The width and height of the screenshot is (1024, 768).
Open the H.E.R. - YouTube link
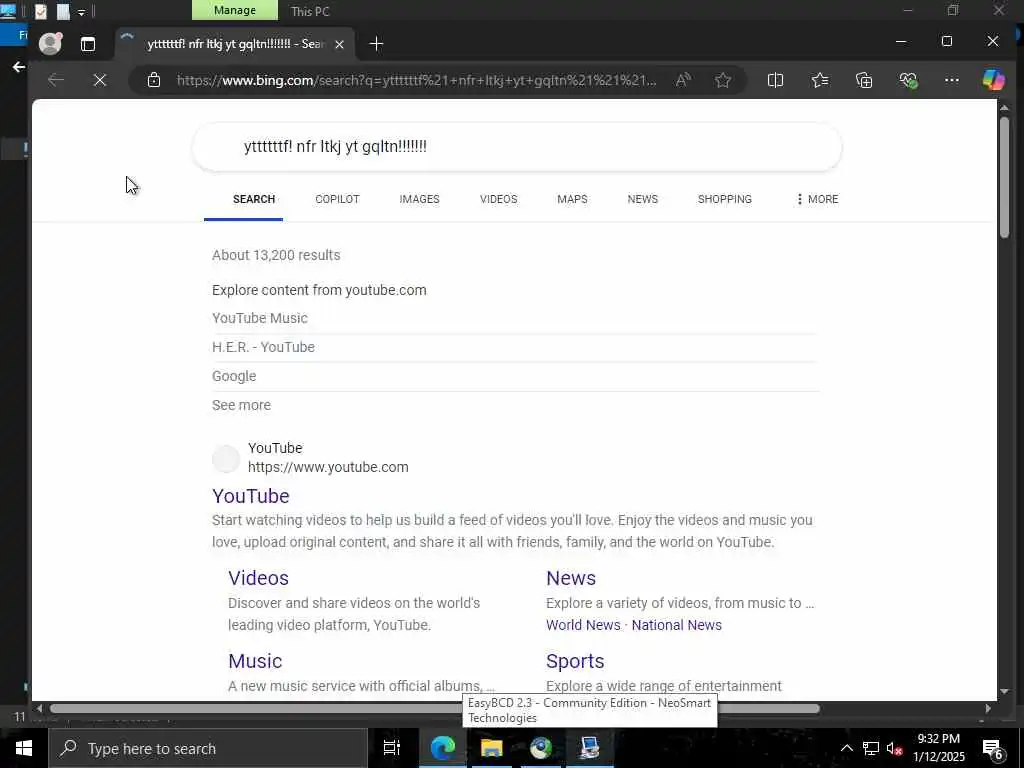tap(263, 347)
